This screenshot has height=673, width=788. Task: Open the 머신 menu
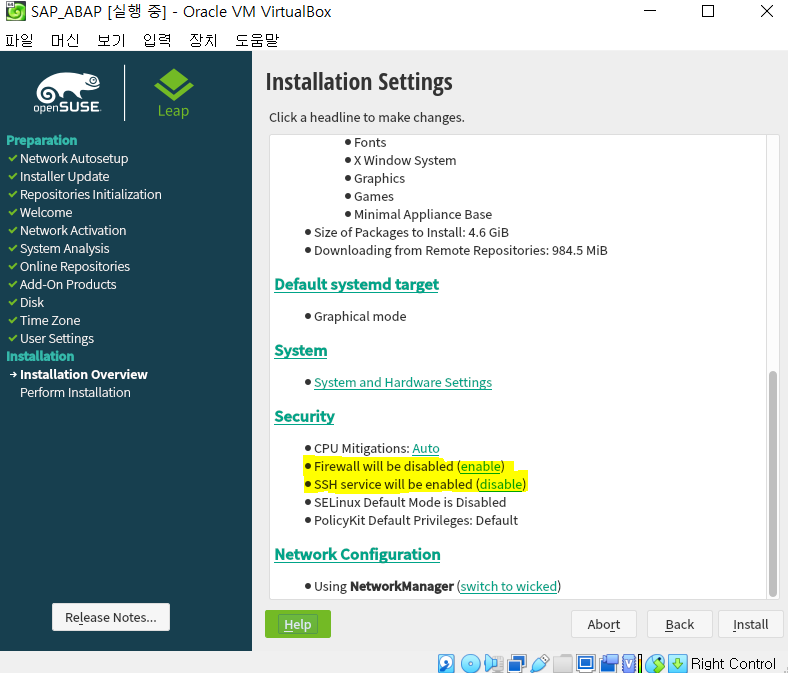pos(65,40)
